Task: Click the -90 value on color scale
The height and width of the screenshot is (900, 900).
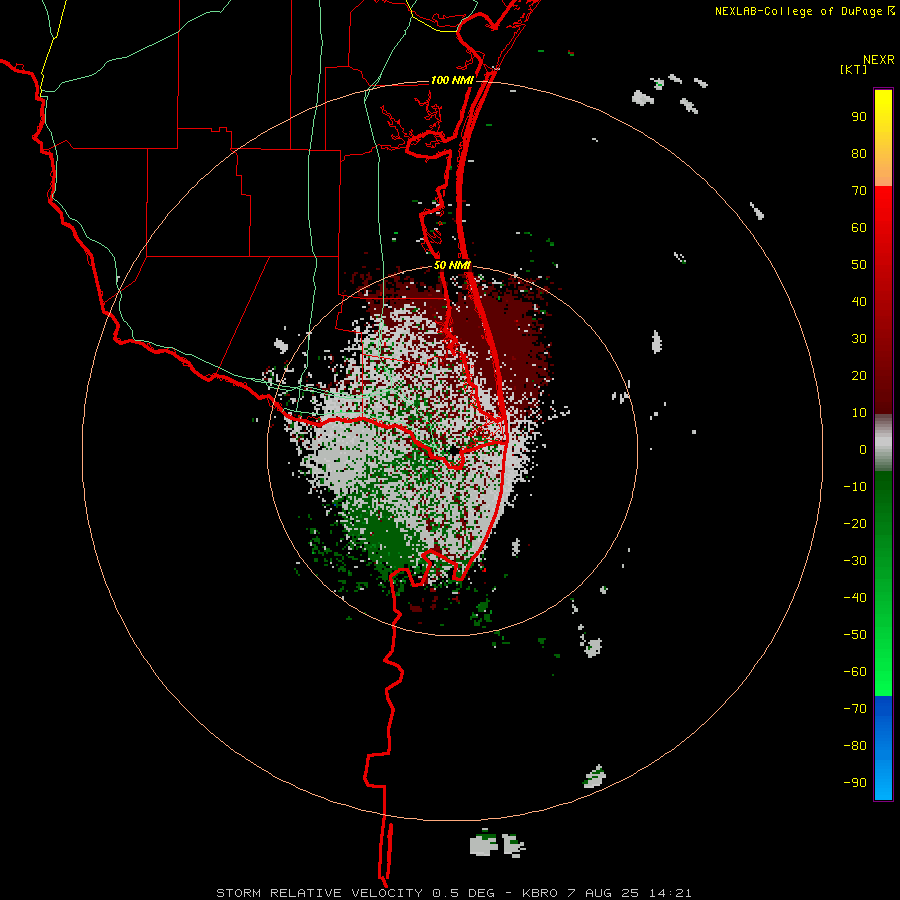Action: [x=855, y=783]
